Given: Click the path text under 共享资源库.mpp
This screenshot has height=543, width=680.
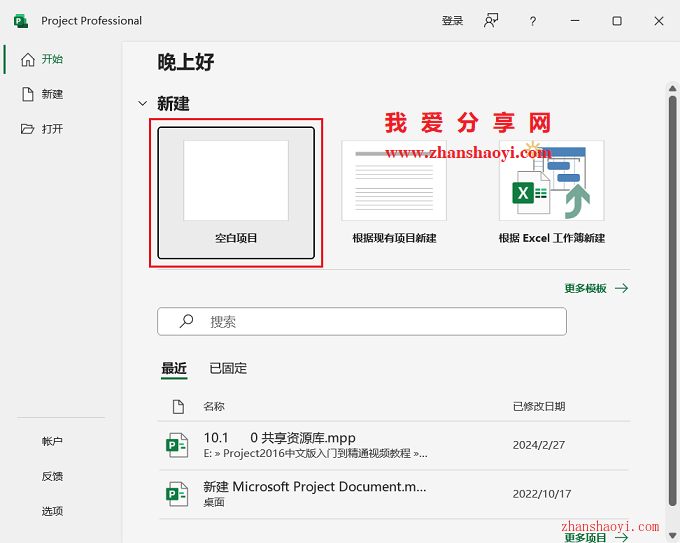Looking at the screenshot, I should coord(315,454).
